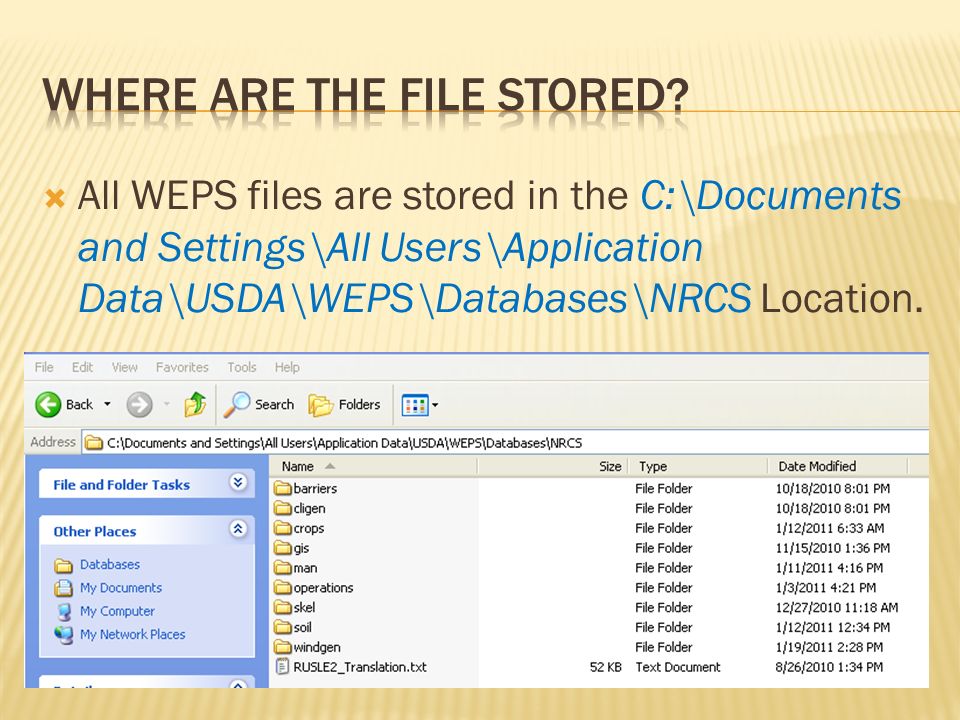This screenshot has width=960, height=720.
Task: Click the cligen folder name
Action: pos(309,509)
